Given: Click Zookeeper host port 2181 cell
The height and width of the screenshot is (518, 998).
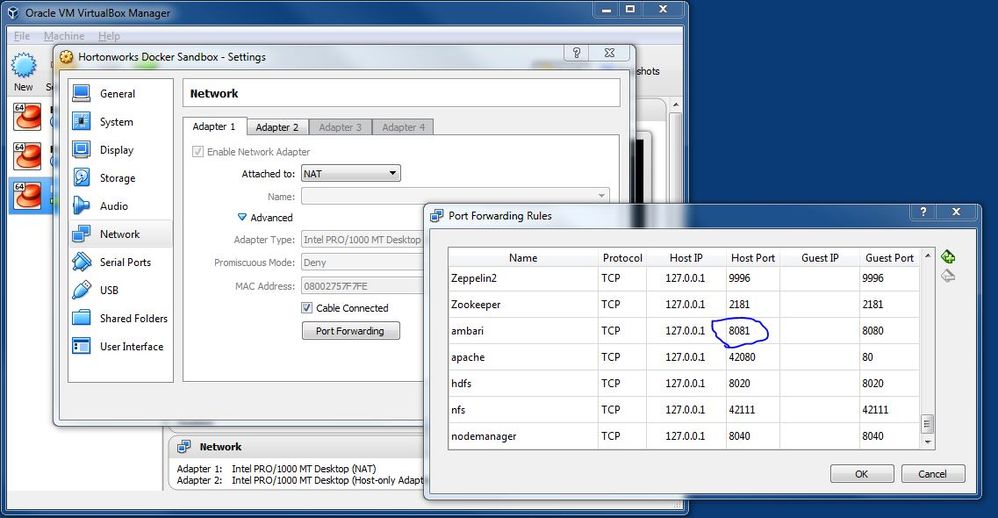Looking at the screenshot, I should (x=753, y=304).
